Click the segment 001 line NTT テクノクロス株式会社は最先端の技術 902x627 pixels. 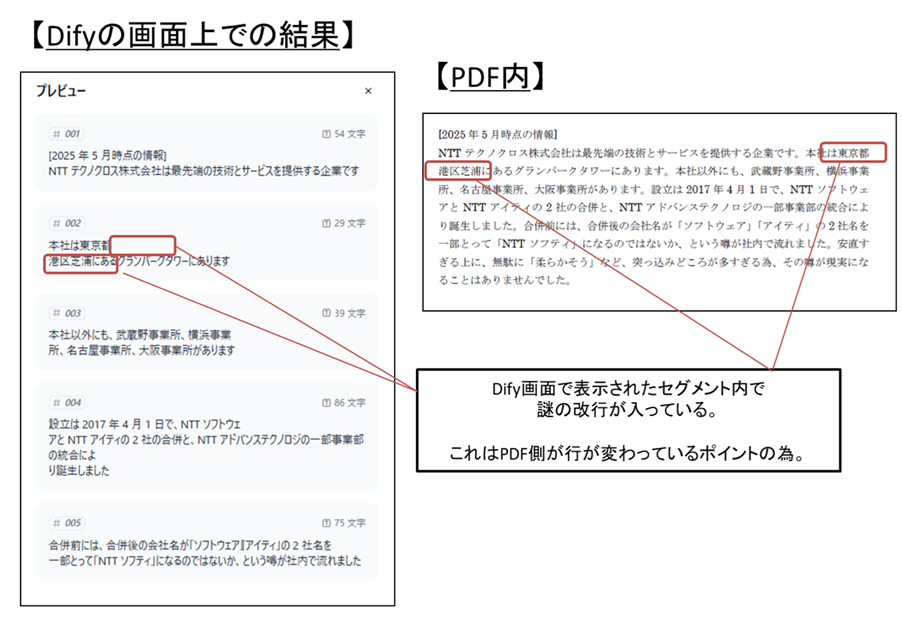(x=204, y=171)
